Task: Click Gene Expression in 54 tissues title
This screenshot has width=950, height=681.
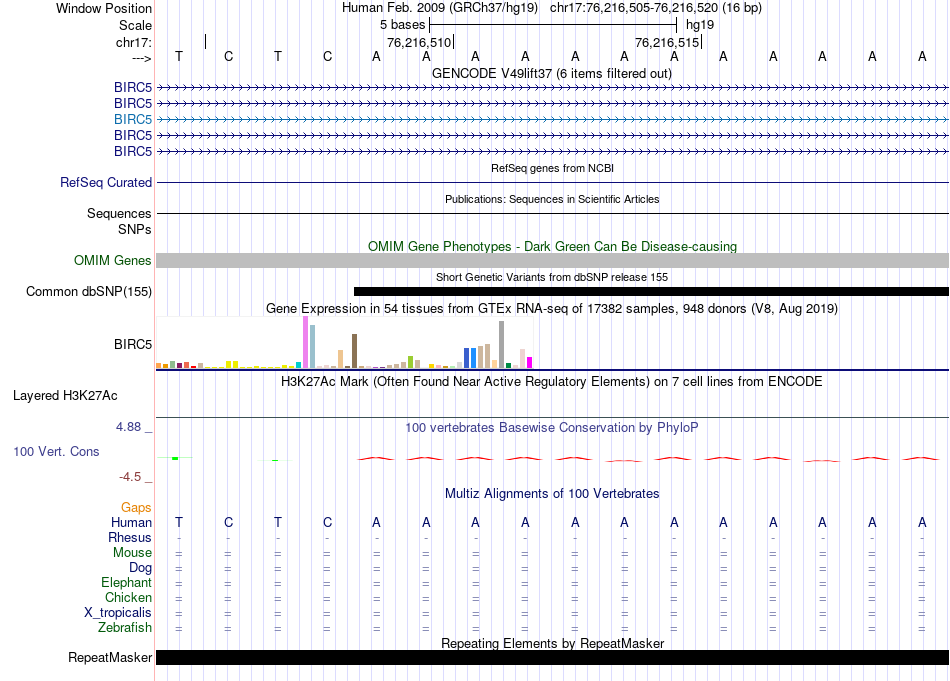Action: point(552,308)
